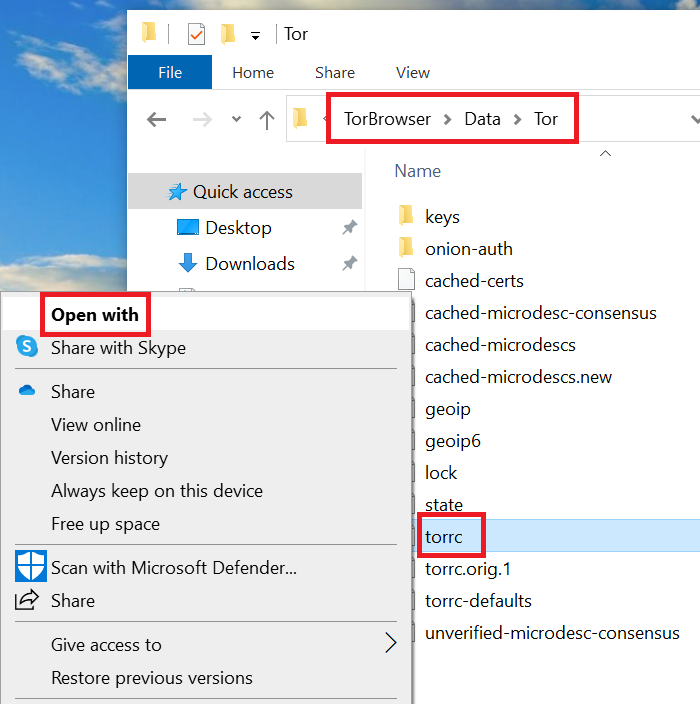Click the Quick access star icon

pos(177,192)
